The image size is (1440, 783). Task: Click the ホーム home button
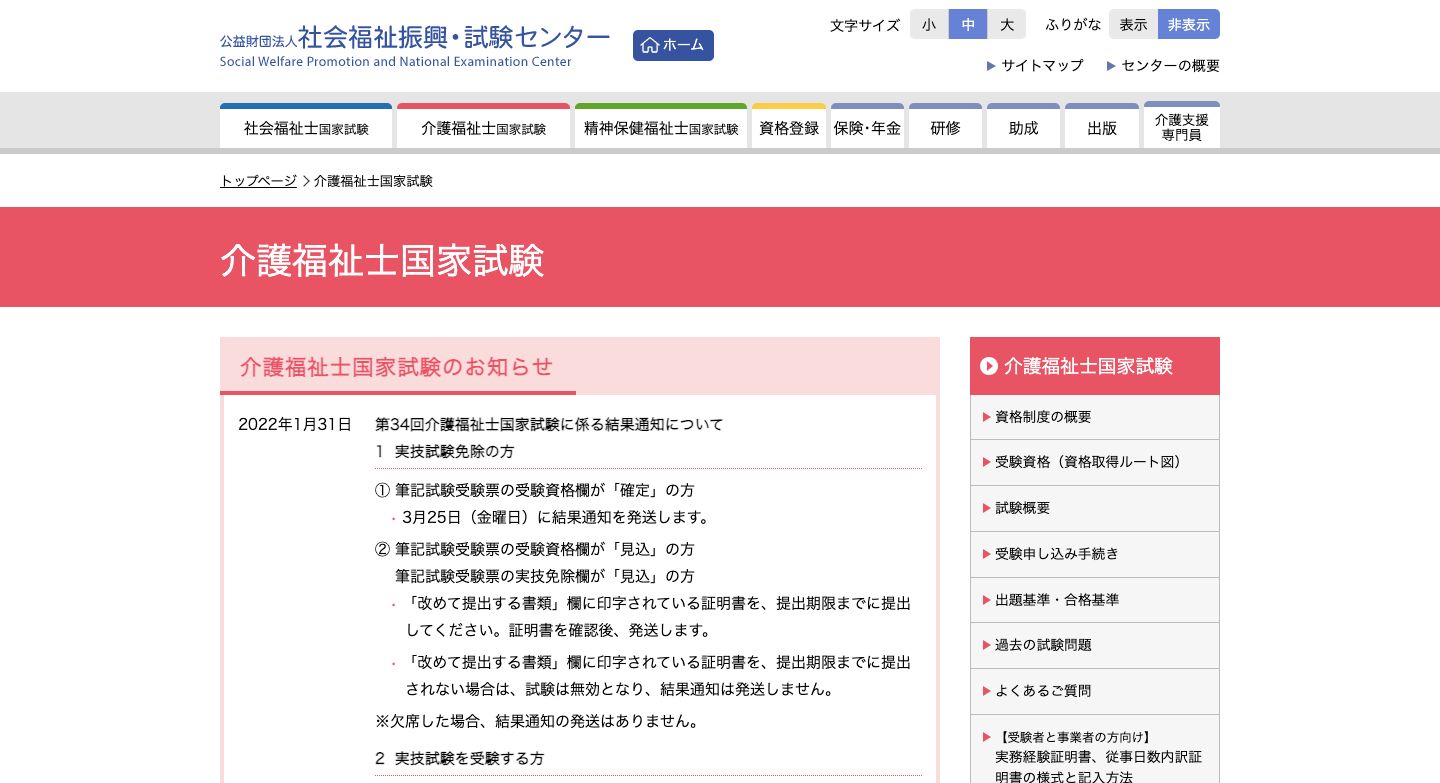click(673, 45)
